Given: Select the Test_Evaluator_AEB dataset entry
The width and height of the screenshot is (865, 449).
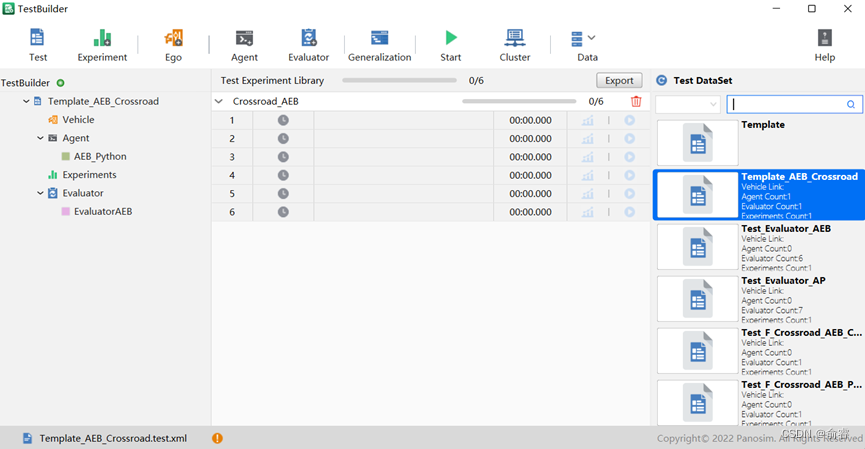Looking at the screenshot, I should 759,247.
